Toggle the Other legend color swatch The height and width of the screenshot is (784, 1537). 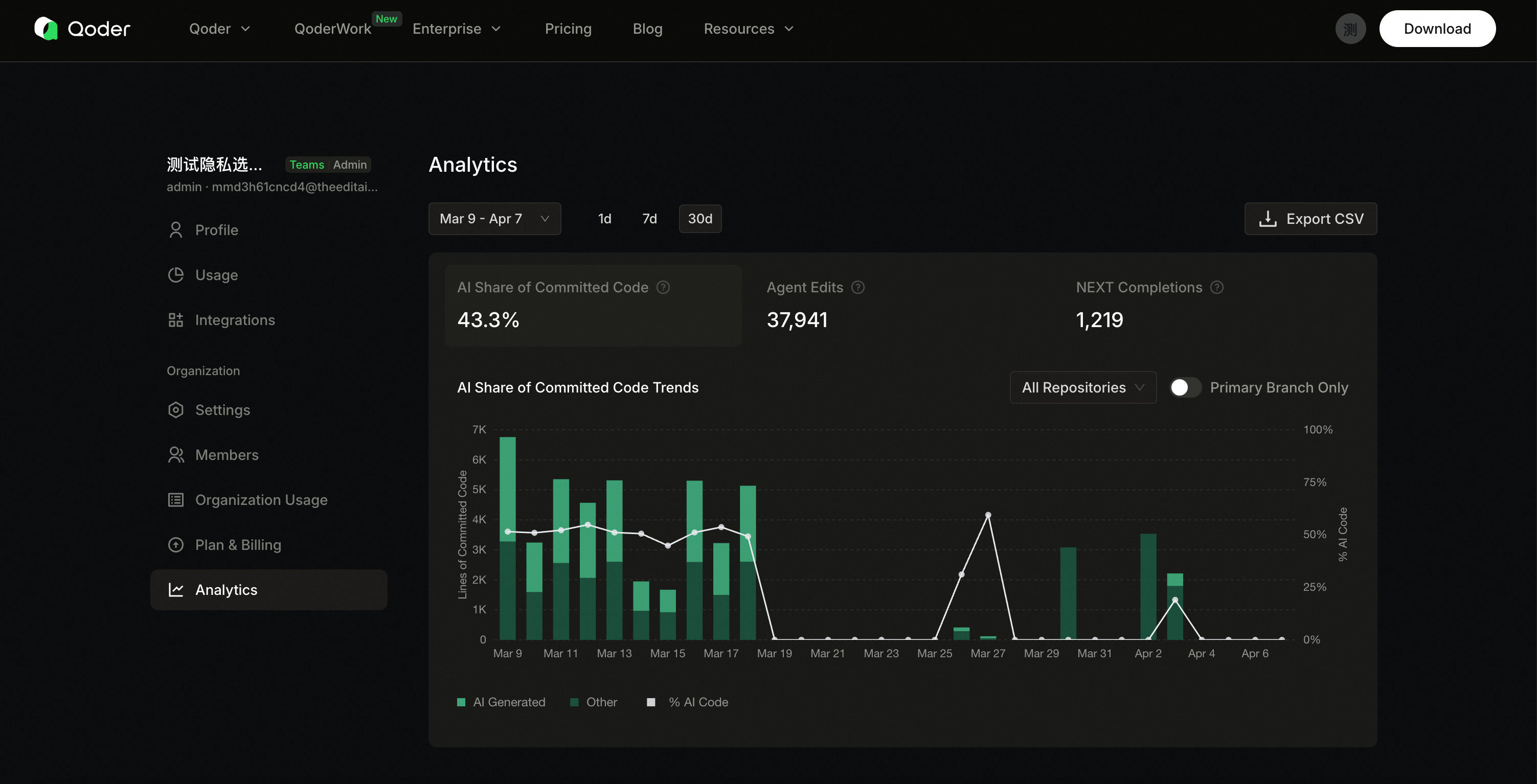pyautogui.click(x=574, y=702)
